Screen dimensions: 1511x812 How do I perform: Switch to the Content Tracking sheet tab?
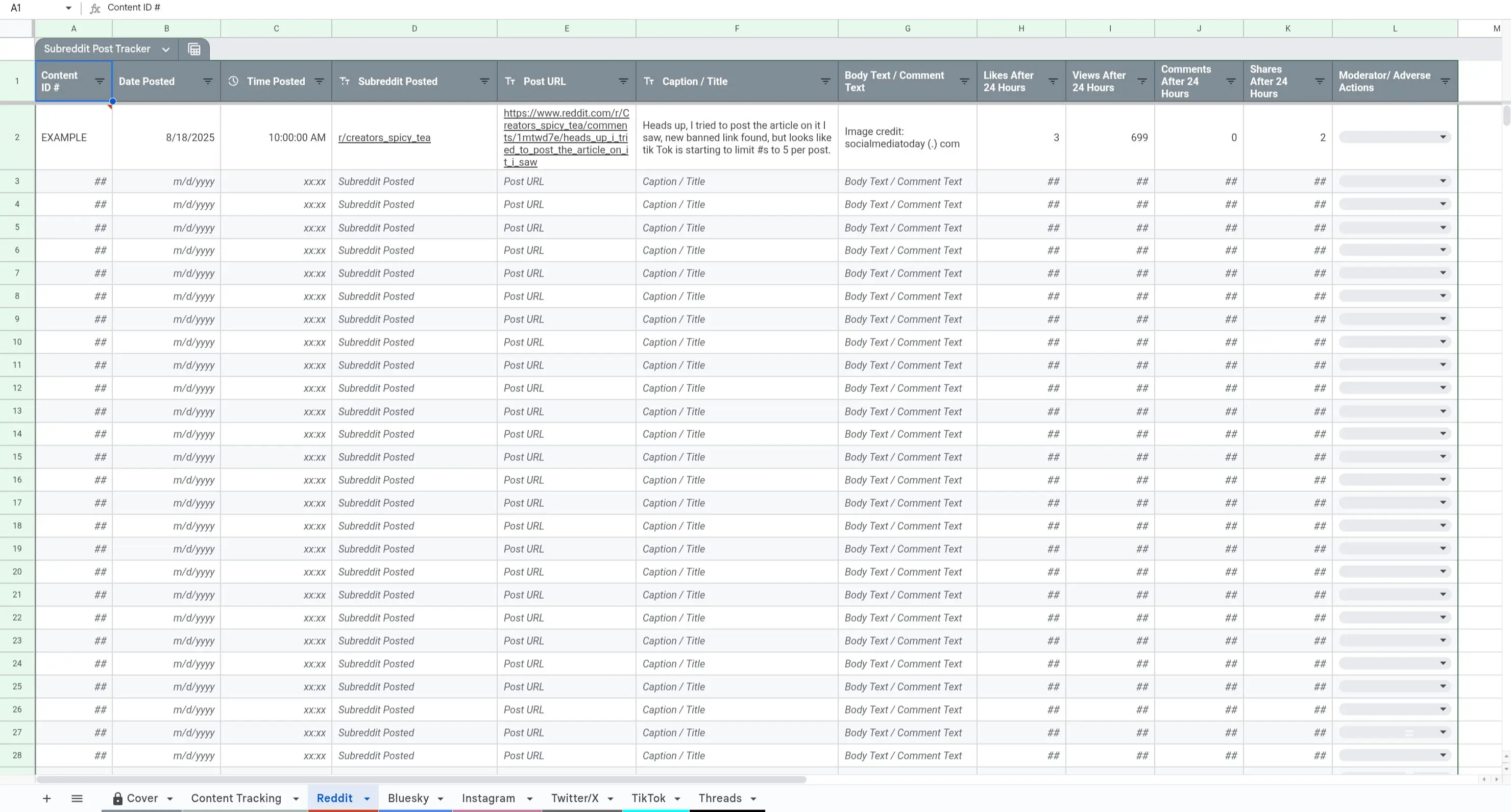coord(236,798)
